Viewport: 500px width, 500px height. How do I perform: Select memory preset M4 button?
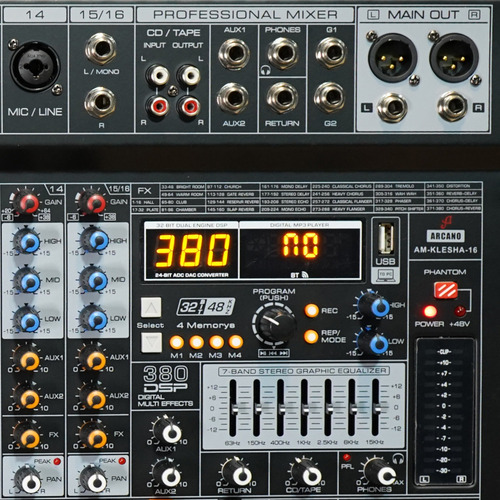[x=236, y=342]
